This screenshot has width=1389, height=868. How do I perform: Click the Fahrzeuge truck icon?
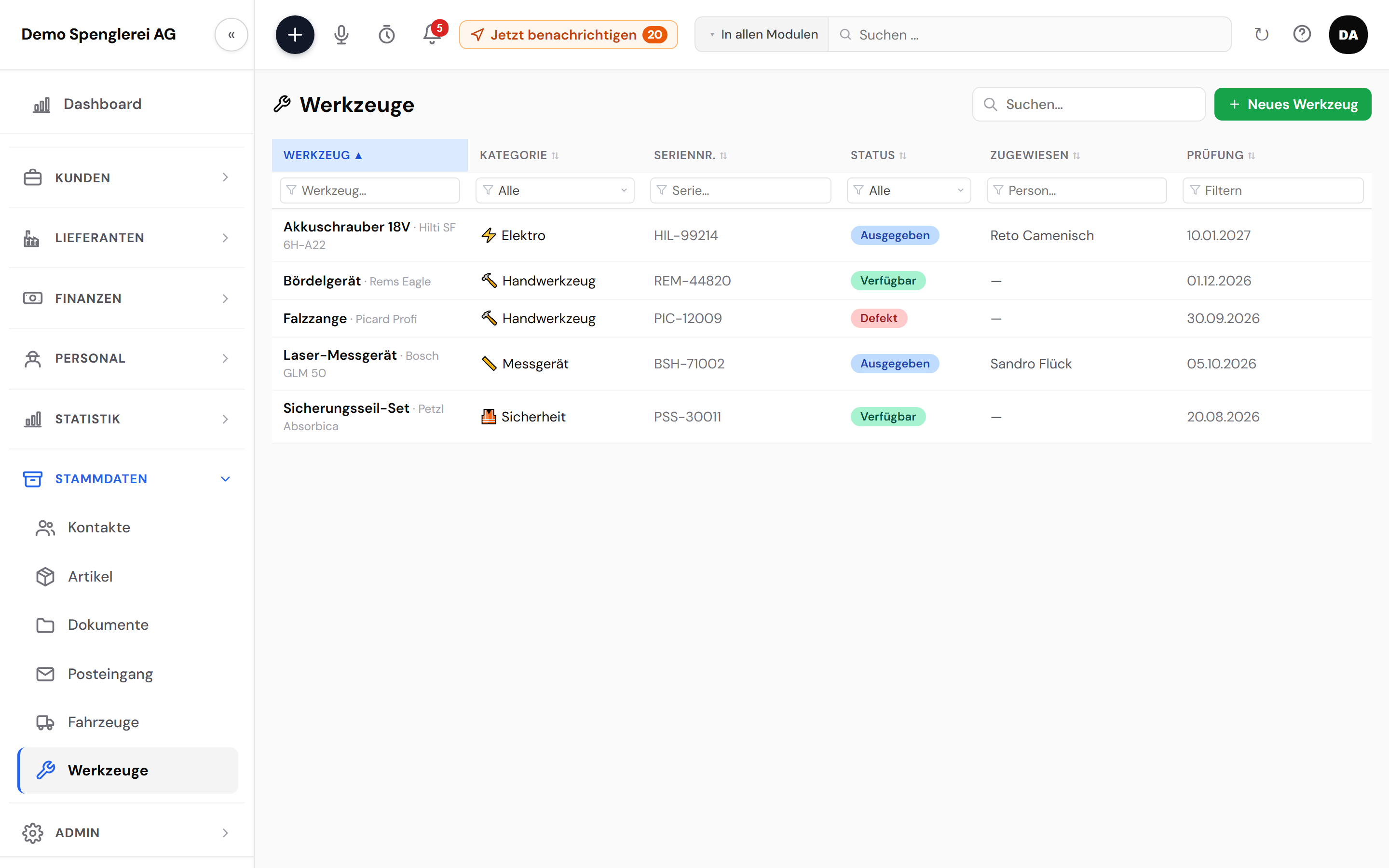pos(45,722)
